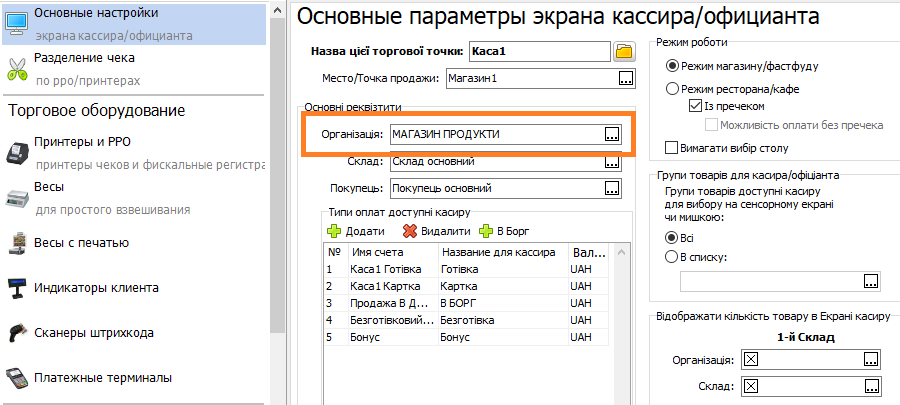Open Весы с печатью icon

pos(16,243)
